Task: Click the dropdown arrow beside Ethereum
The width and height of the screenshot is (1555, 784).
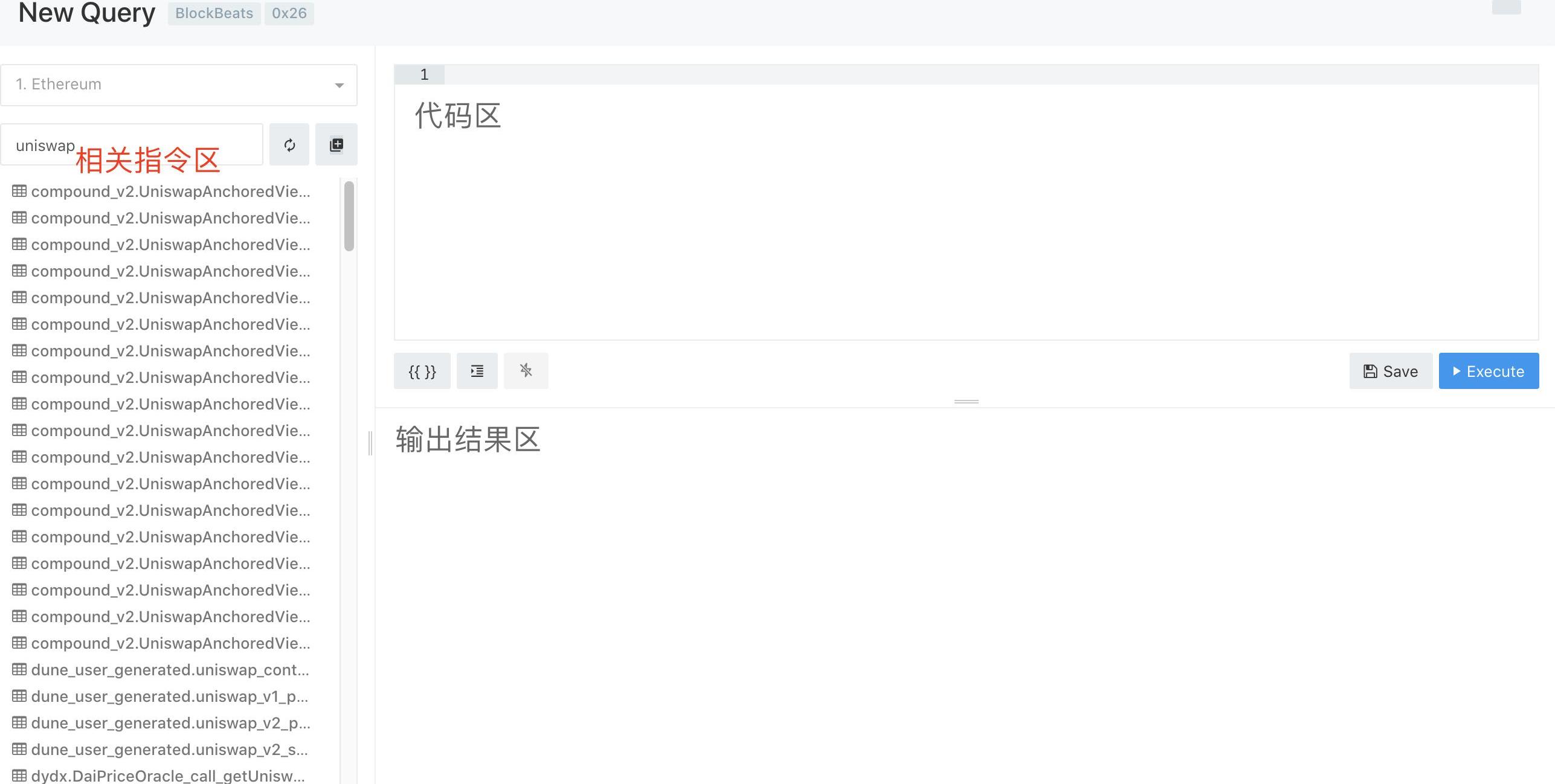Action: click(340, 85)
